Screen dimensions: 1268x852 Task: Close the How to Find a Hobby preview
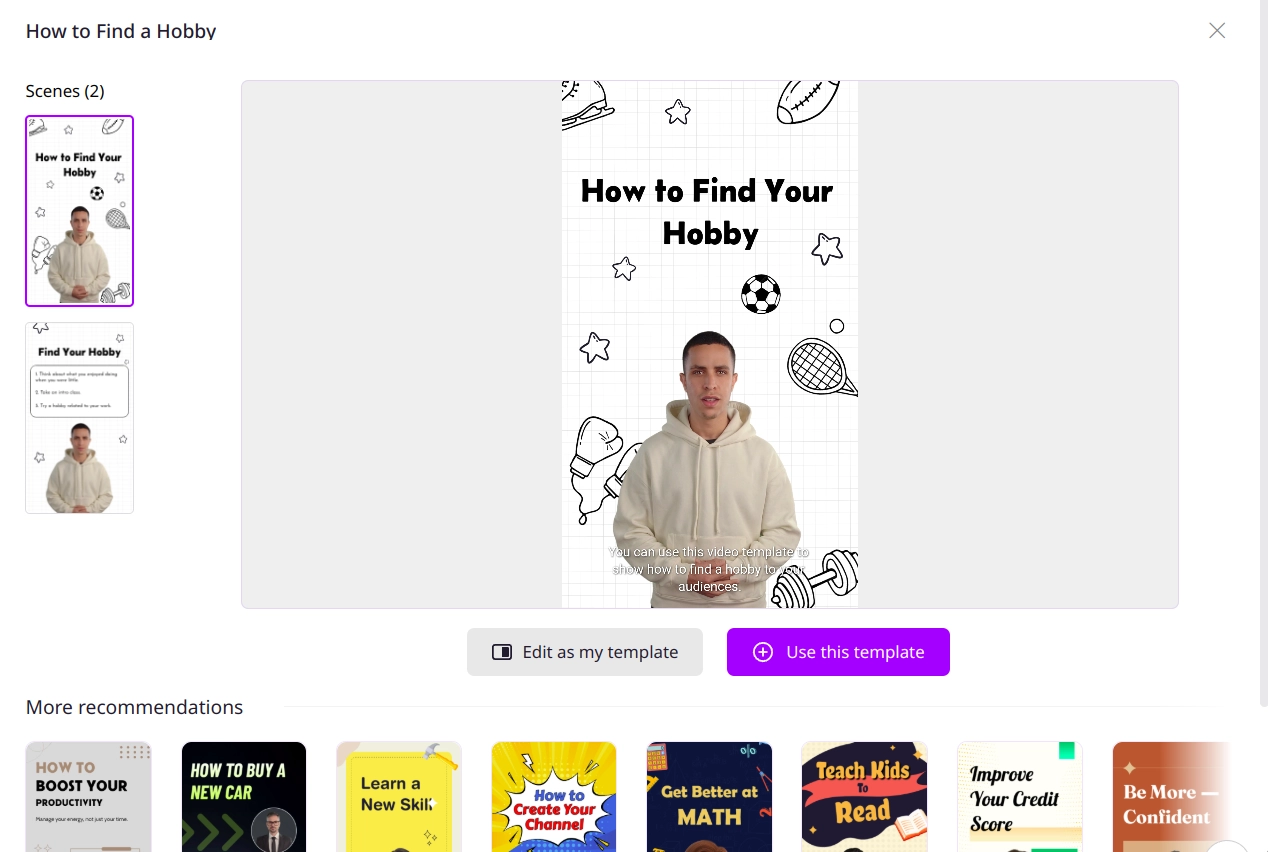click(1217, 31)
